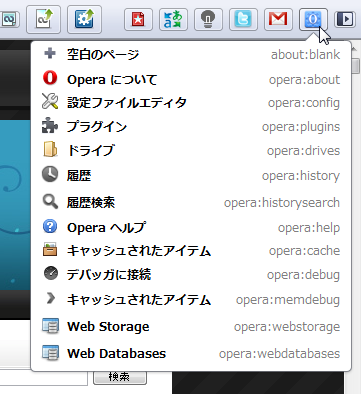
Task: Click the 検索 button on the page
Action: click(120, 377)
